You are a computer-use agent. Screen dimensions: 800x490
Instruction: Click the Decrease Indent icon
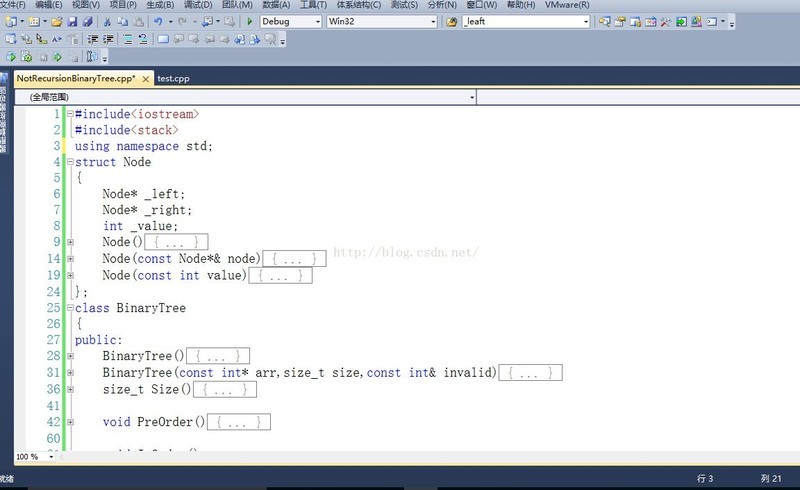[92, 39]
